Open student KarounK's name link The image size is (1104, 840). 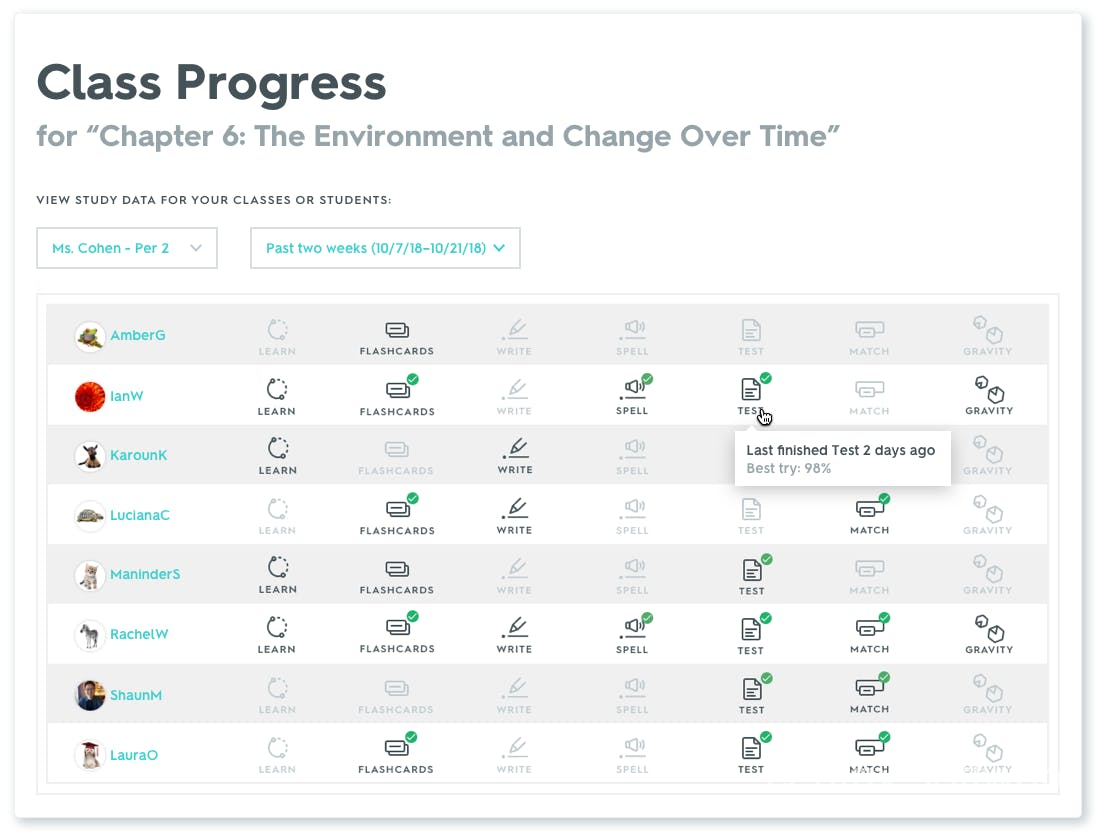point(139,456)
